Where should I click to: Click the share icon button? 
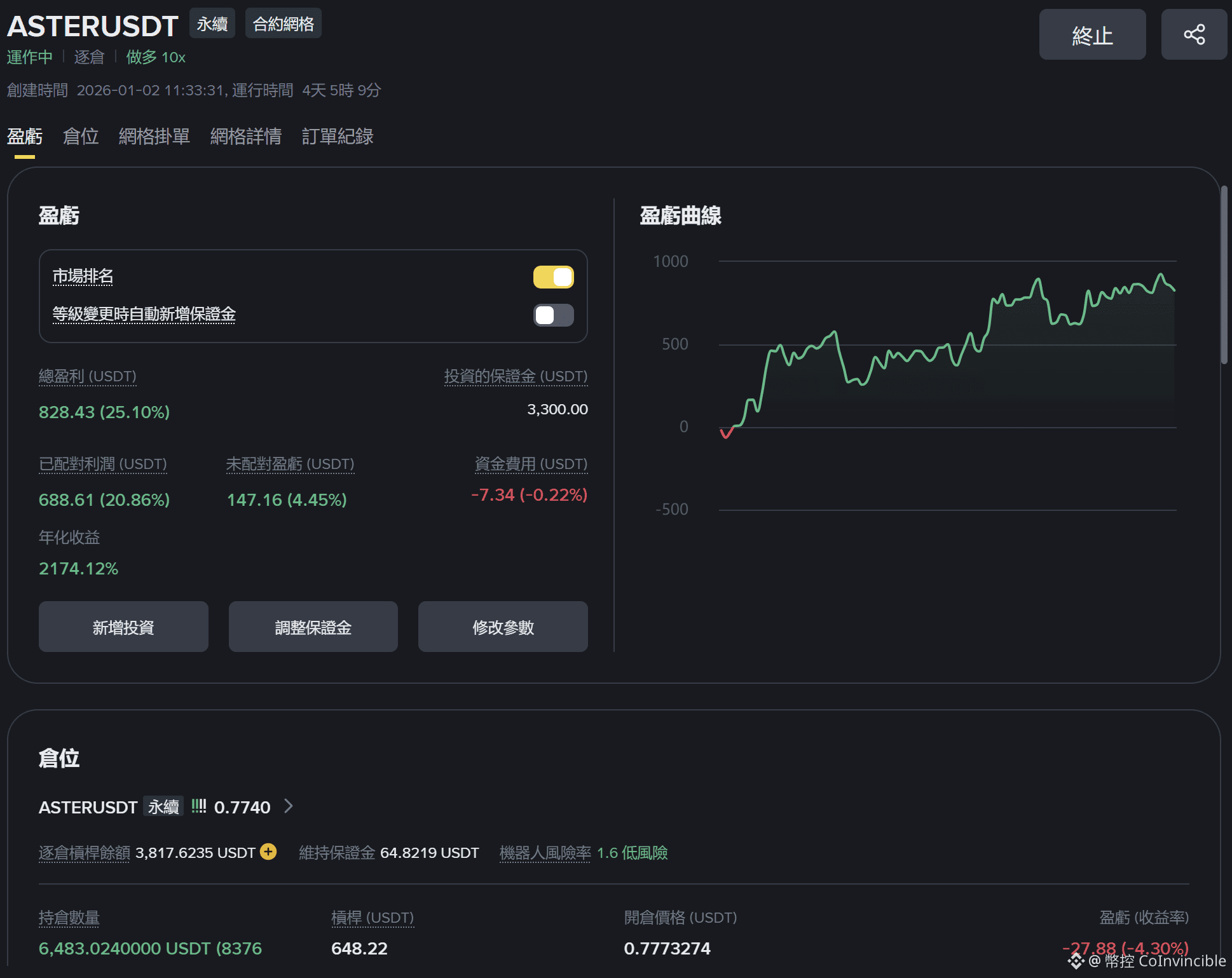(1194, 34)
